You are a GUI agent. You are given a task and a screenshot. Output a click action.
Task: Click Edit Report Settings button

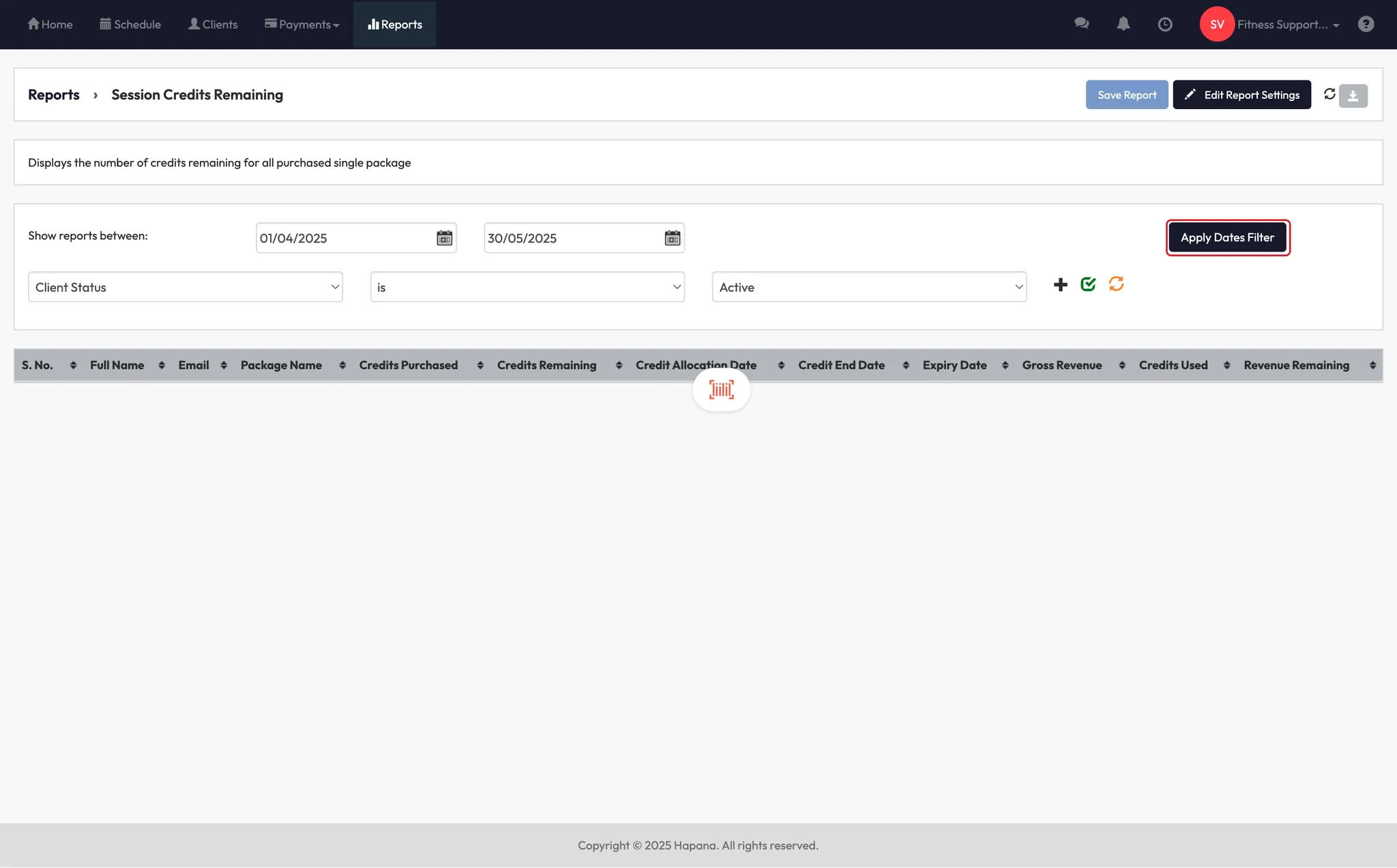pos(1241,95)
